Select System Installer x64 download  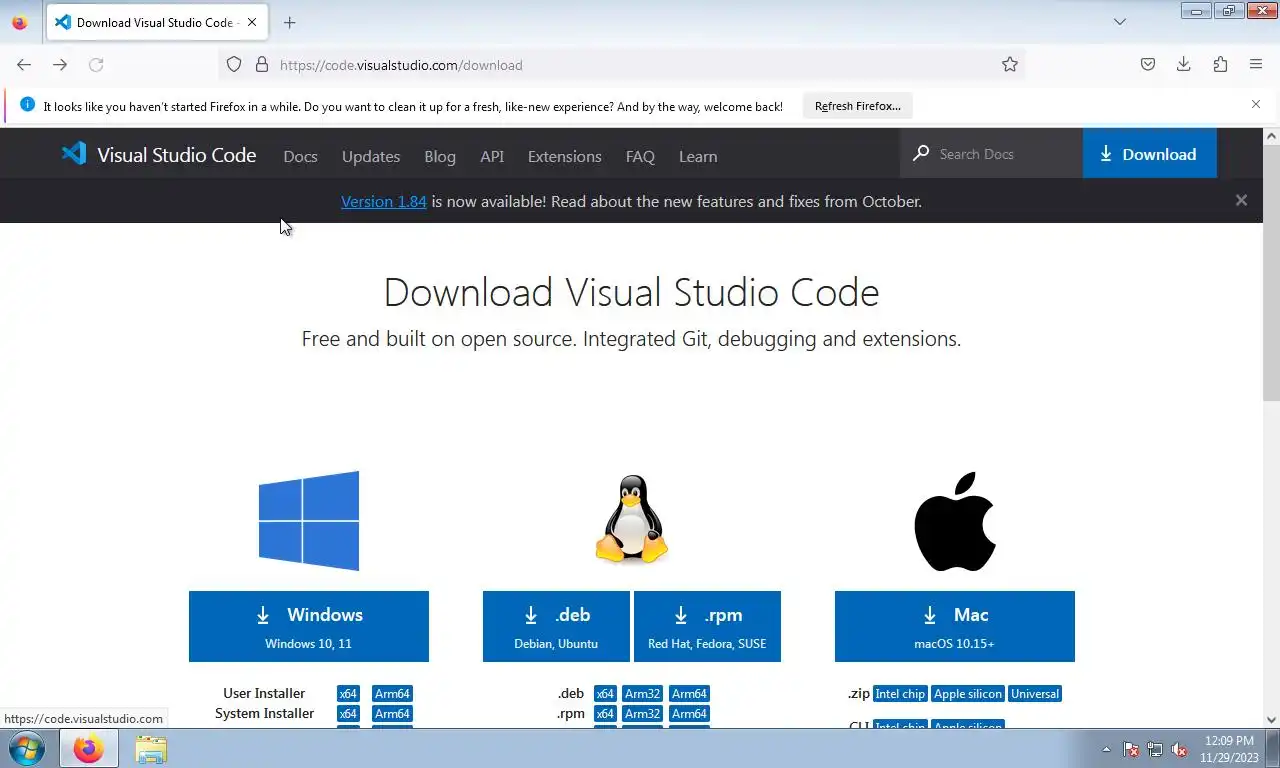pyautogui.click(x=348, y=714)
